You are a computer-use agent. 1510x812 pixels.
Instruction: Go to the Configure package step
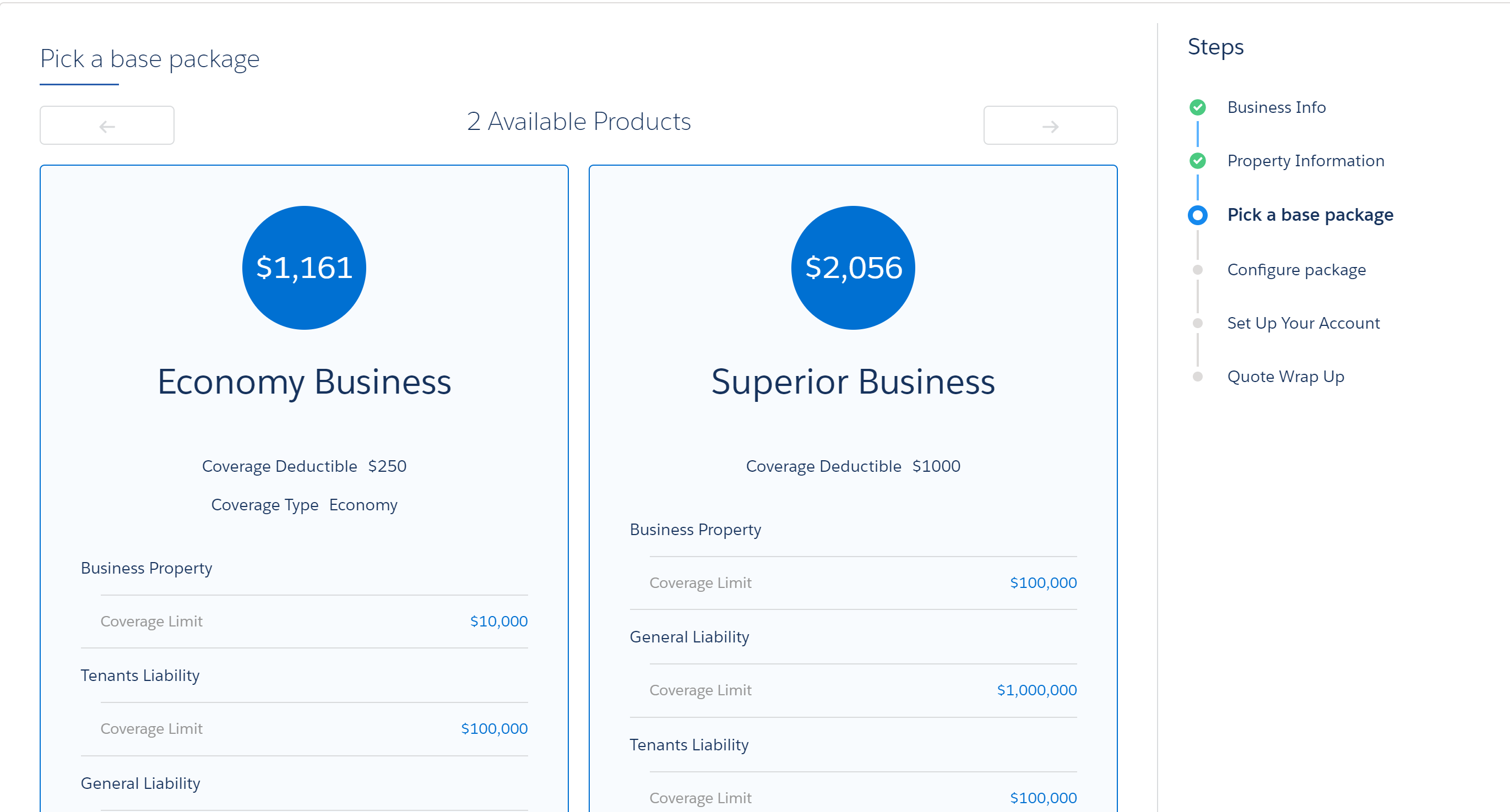coord(1296,270)
